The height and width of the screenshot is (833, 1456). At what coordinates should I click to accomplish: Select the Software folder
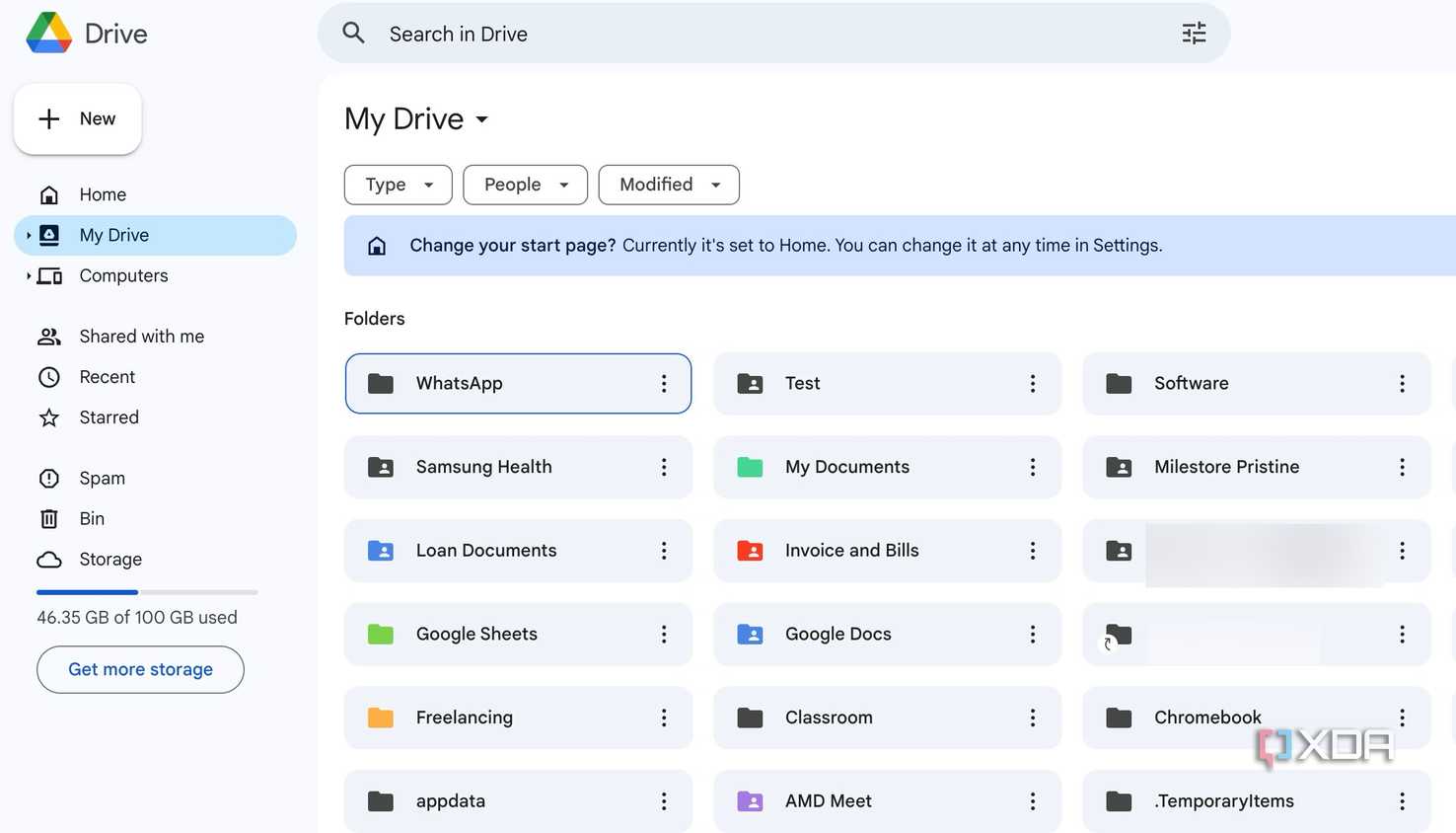1256,383
